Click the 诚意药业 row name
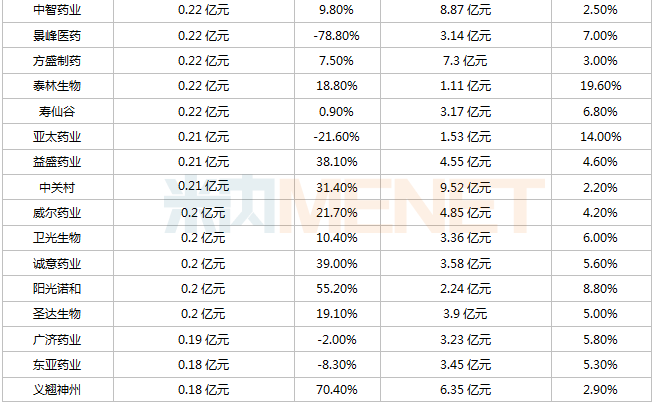The width and height of the screenshot is (654, 404). pos(57,263)
